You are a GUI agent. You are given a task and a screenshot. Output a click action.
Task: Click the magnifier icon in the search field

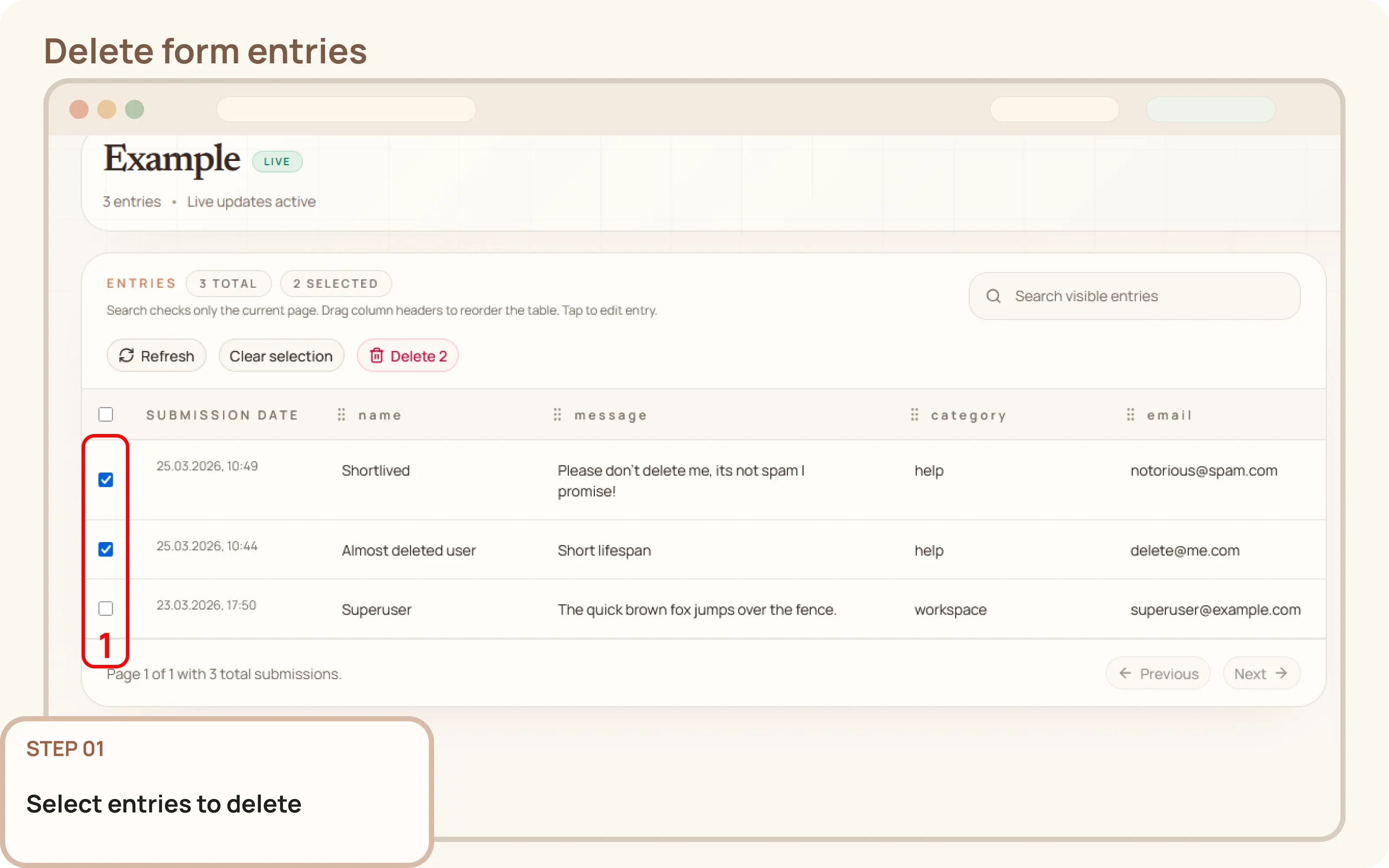coord(994,296)
